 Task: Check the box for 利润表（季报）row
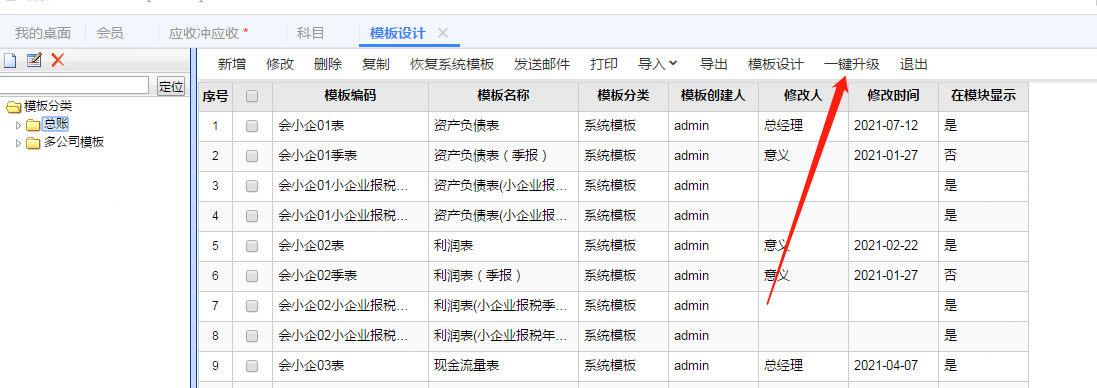tap(252, 276)
